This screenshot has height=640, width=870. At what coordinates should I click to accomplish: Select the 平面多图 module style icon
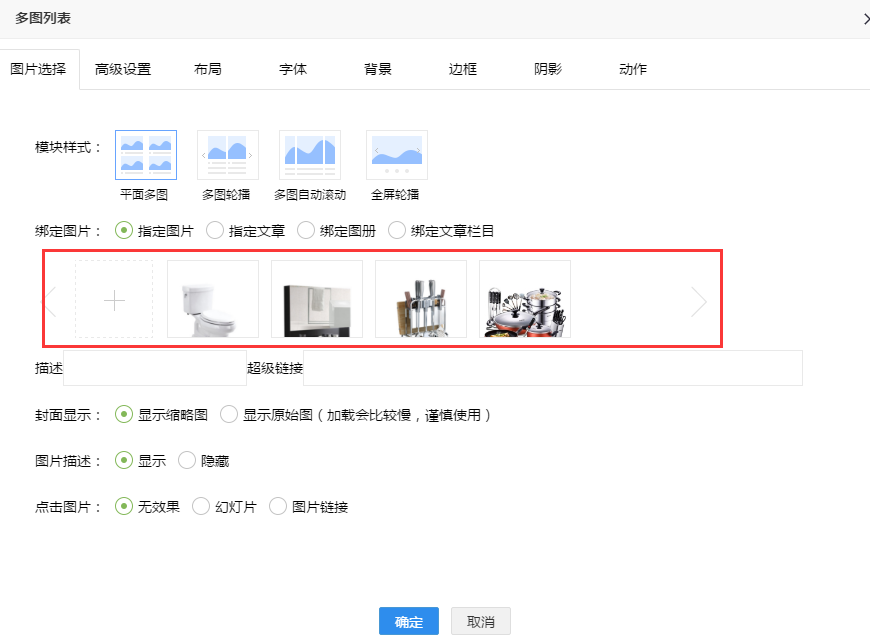pyautogui.click(x=146, y=155)
